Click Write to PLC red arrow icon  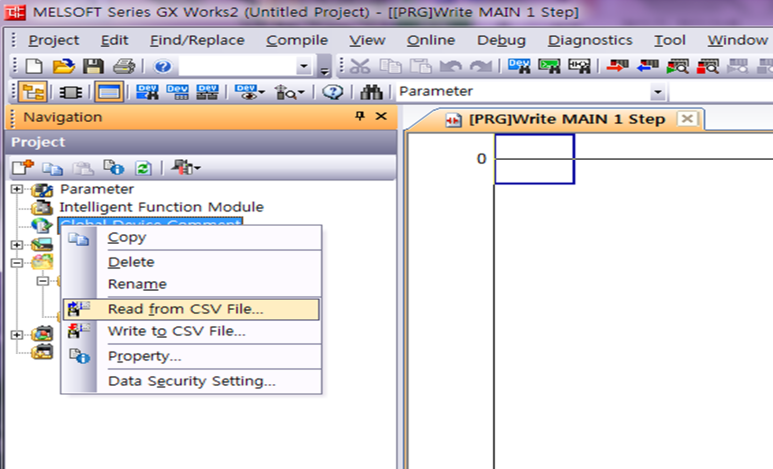click(617, 66)
